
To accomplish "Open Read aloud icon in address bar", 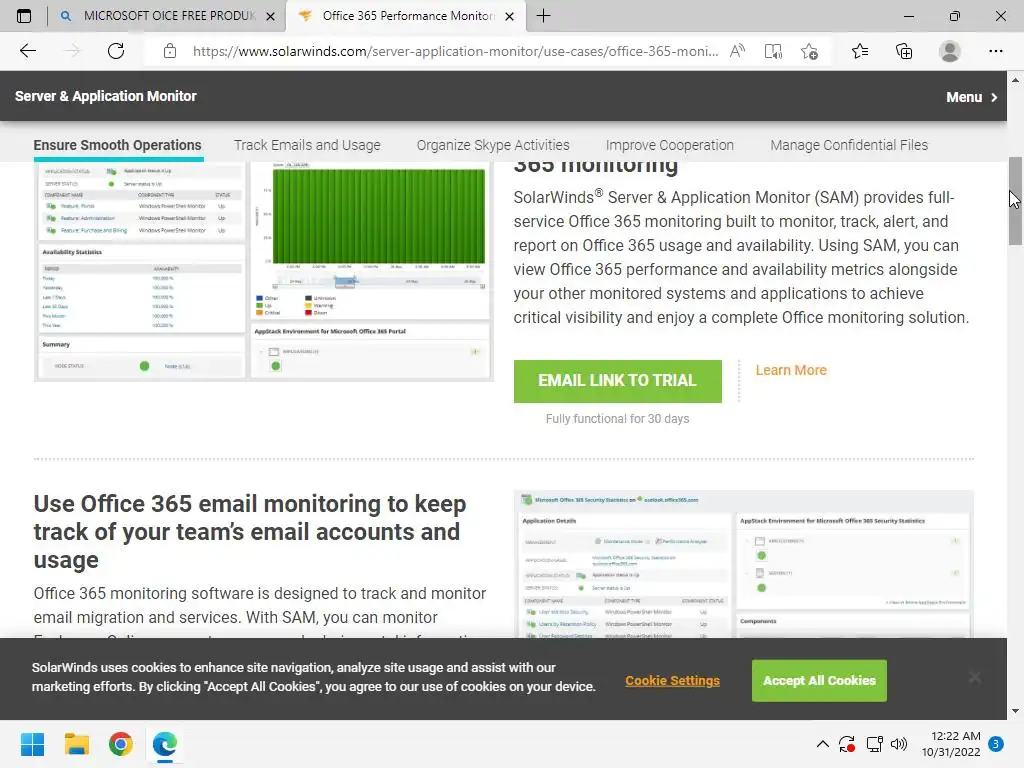I will [x=737, y=51].
